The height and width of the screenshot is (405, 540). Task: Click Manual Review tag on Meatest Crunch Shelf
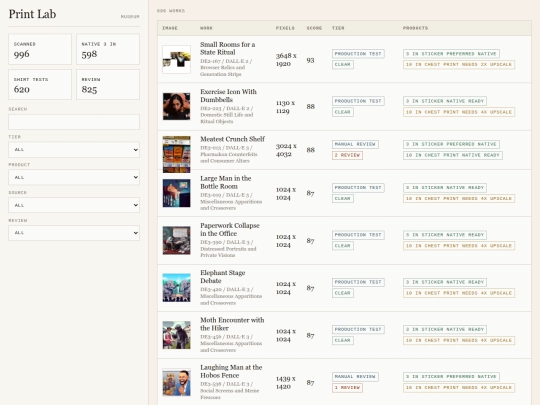[x=355, y=144]
